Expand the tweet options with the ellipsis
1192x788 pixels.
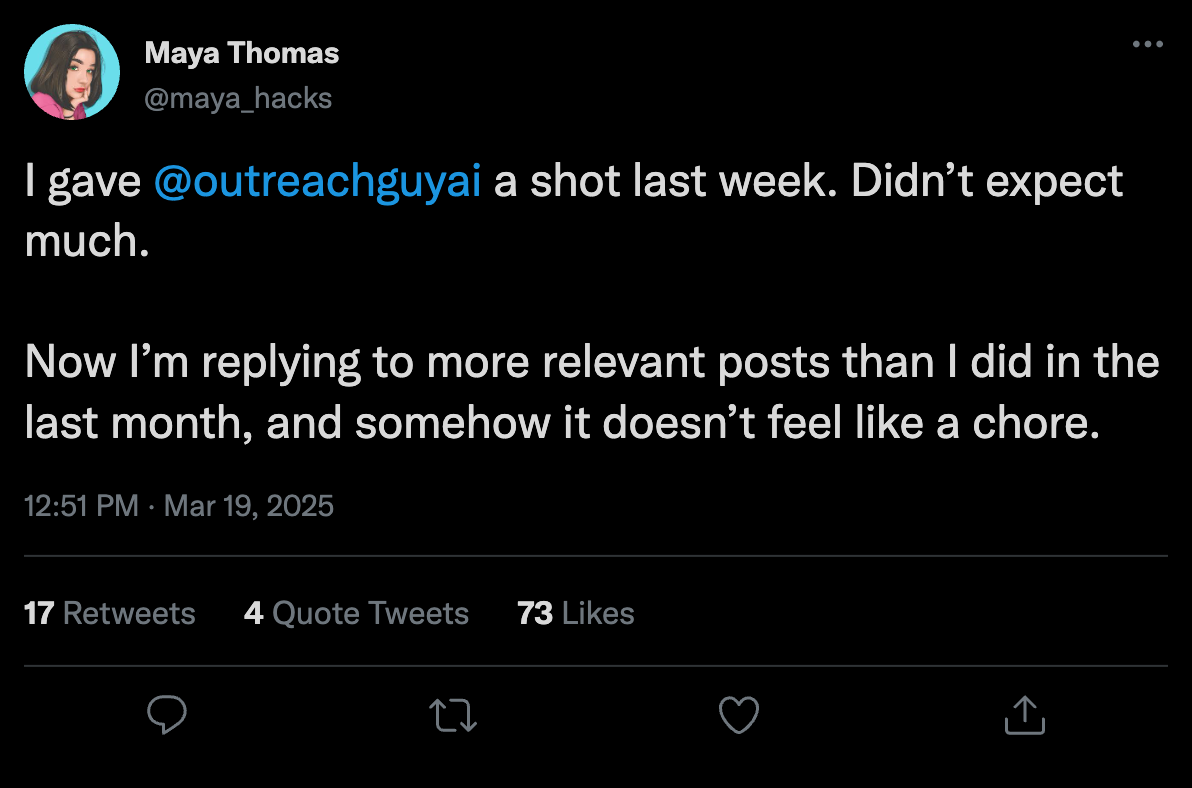[1147, 43]
